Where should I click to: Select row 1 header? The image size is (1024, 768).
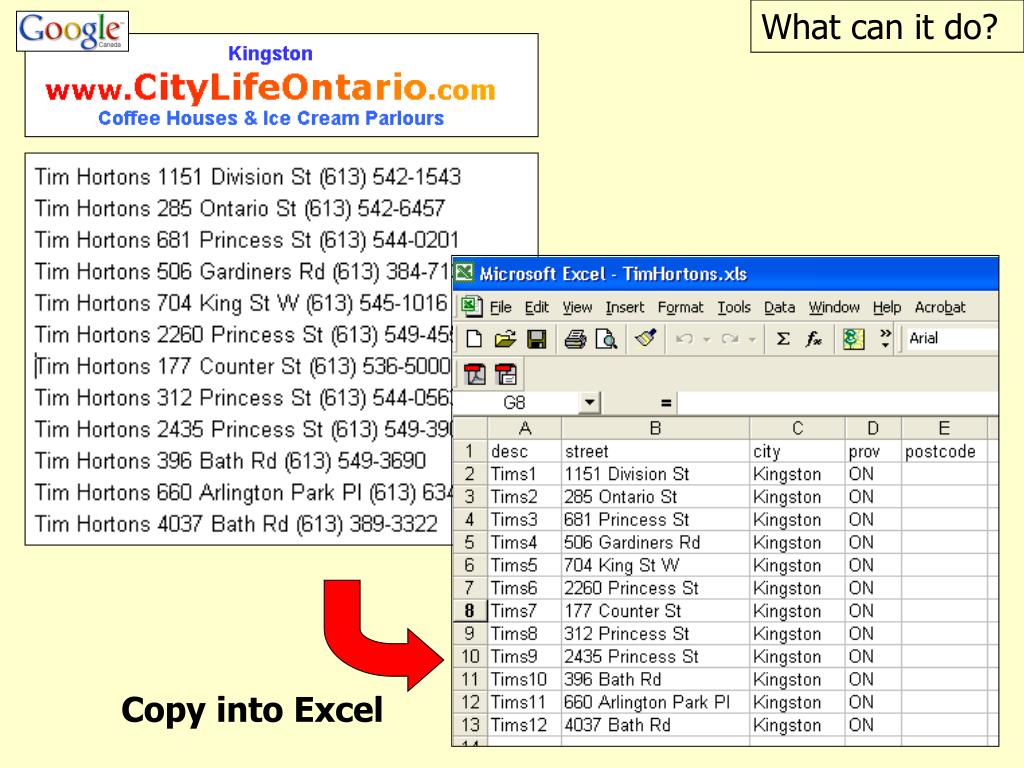tap(470, 451)
